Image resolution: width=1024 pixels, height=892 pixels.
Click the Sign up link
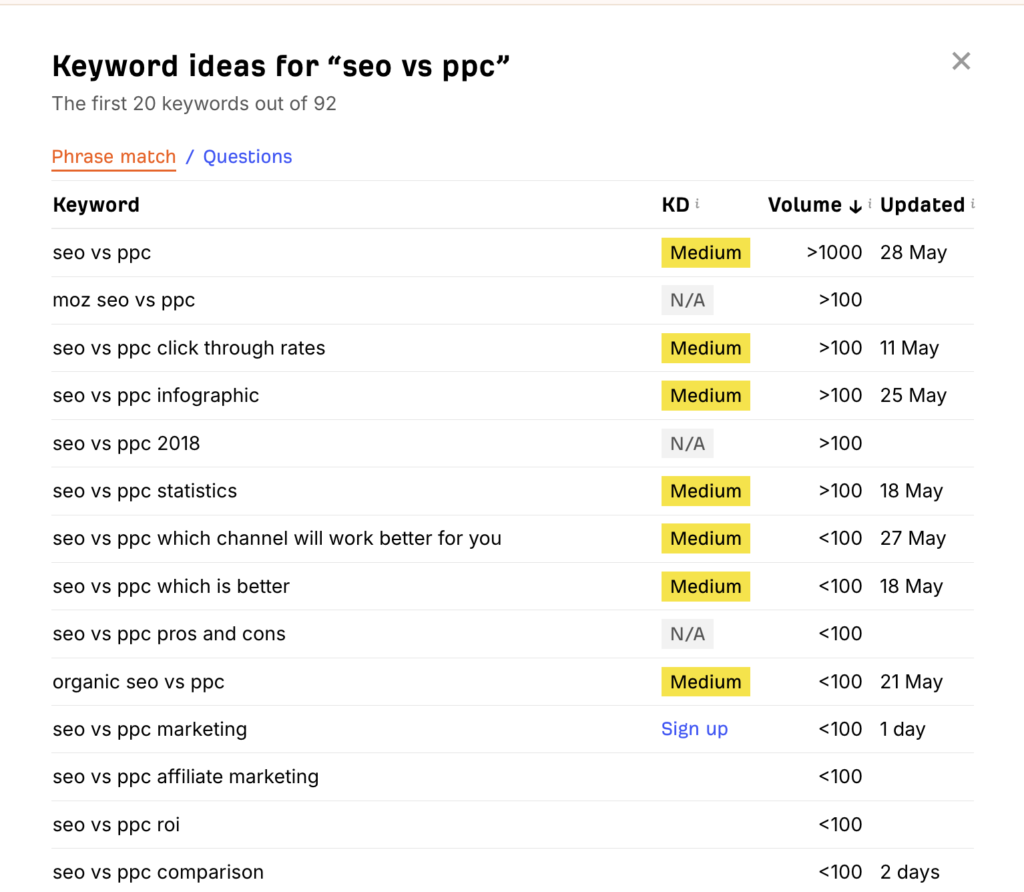(x=694, y=729)
